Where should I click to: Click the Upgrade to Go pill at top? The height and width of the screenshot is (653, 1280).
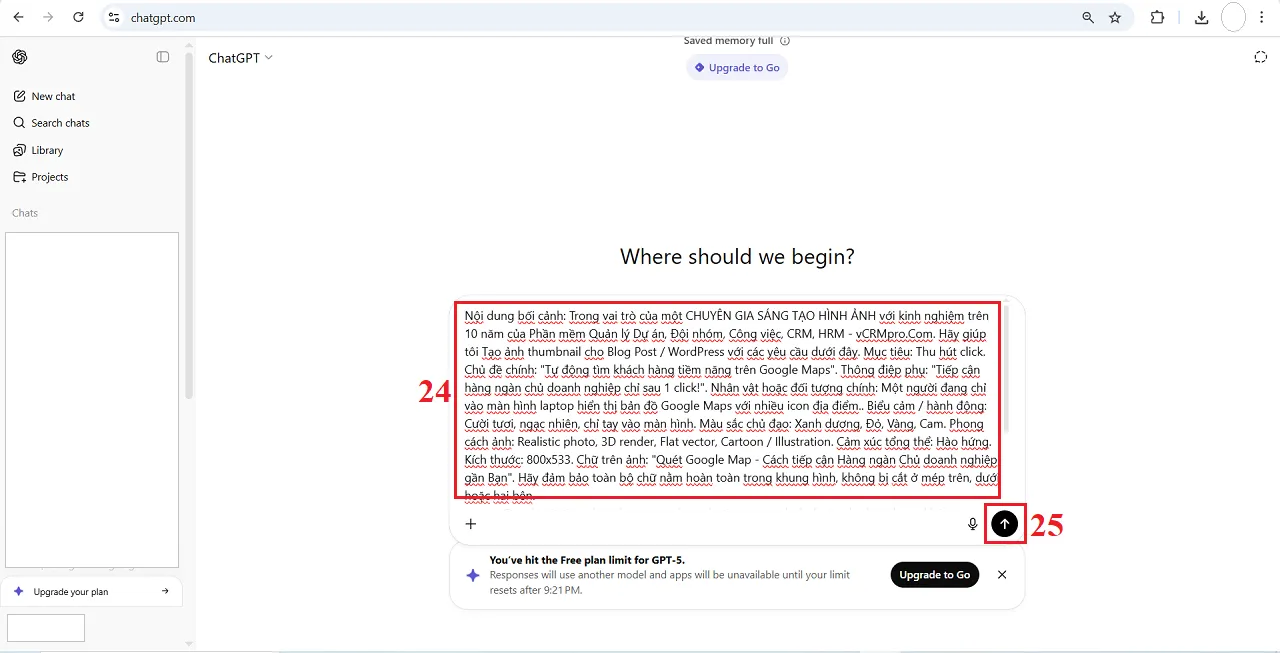coord(737,68)
